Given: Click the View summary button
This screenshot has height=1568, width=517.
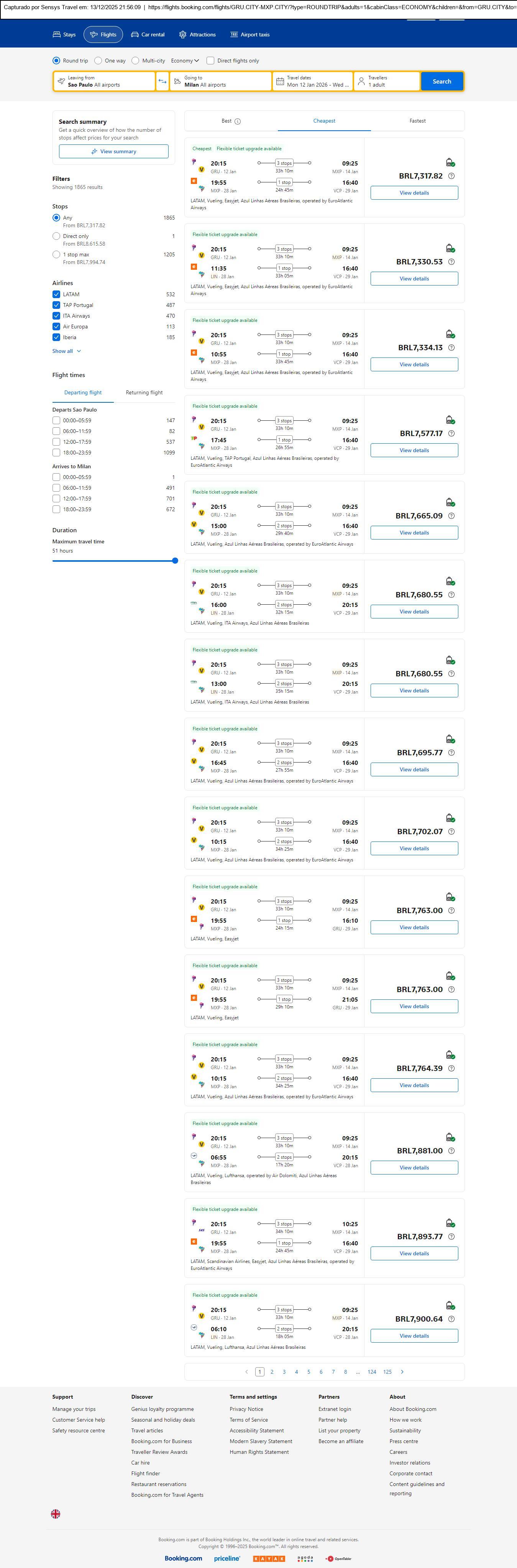Looking at the screenshot, I should click(x=114, y=152).
